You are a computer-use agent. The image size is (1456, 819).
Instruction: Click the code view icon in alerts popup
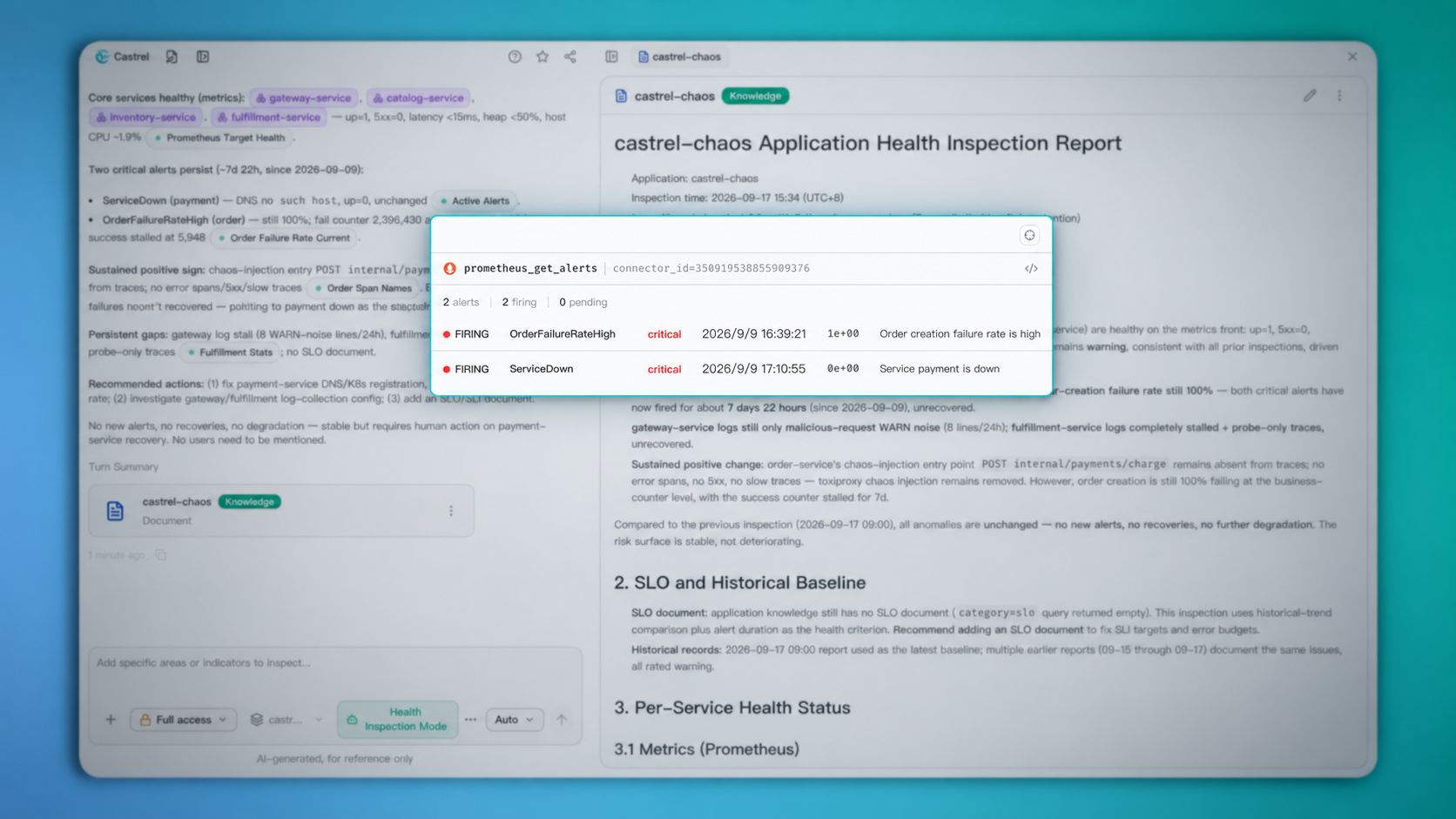(1031, 269)
